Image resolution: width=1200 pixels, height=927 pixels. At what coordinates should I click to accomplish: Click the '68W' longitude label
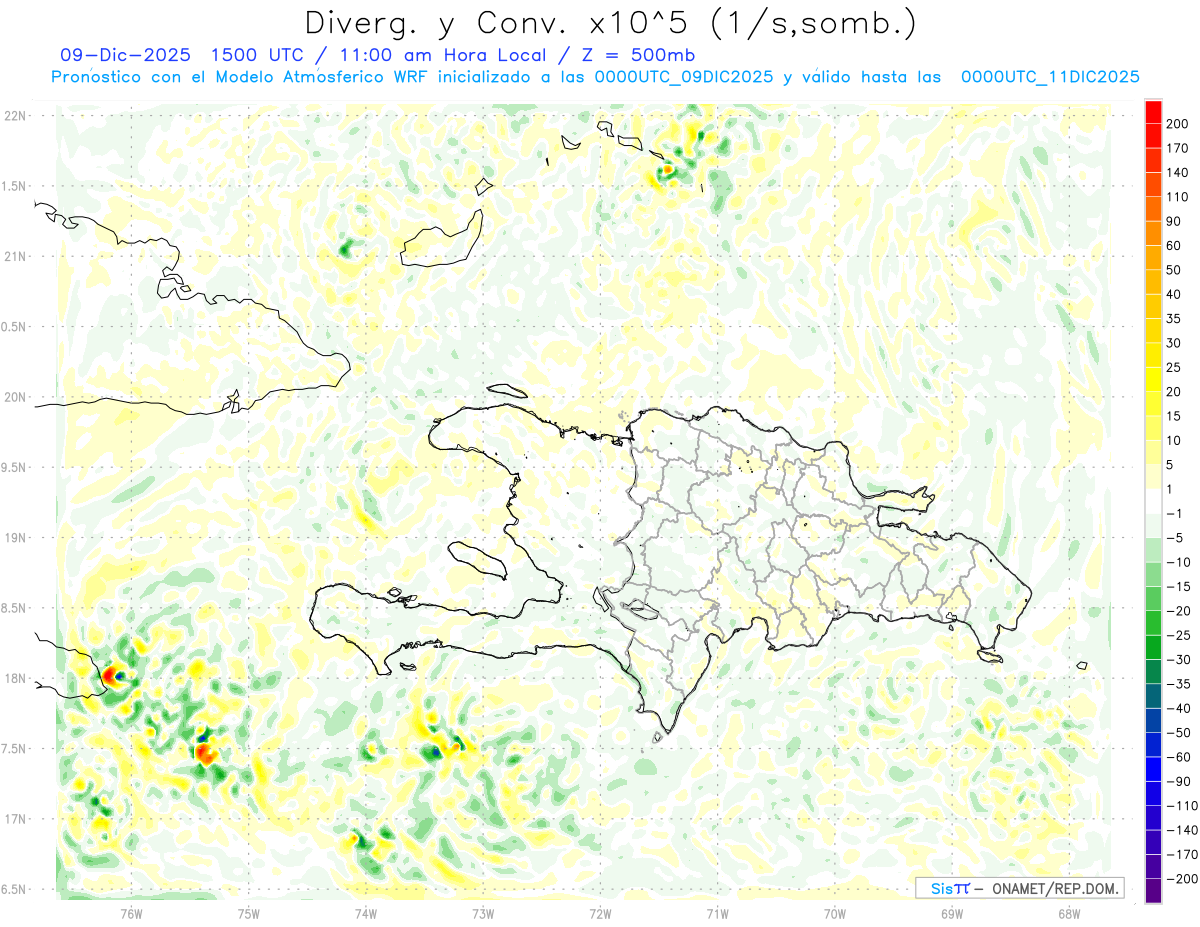(x=1069, y=913)
